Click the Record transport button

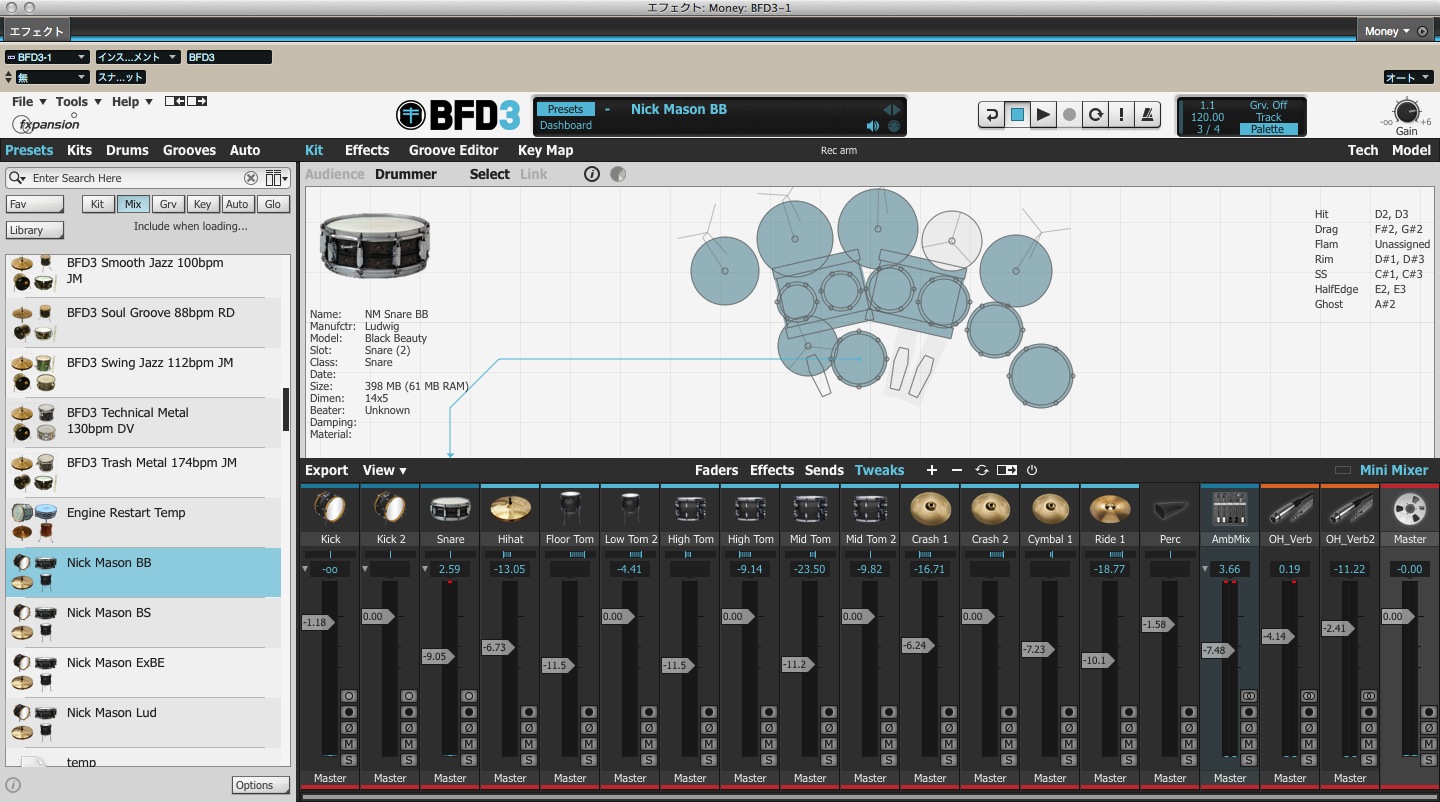pos(1070,115)
